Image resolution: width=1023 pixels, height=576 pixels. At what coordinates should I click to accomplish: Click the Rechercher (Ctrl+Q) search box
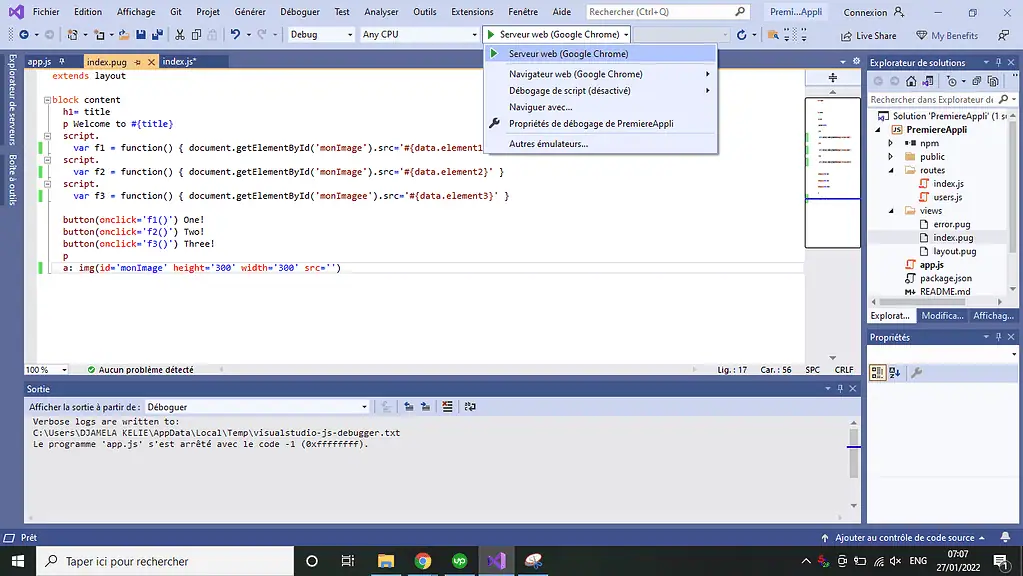[x=660, y=11]
